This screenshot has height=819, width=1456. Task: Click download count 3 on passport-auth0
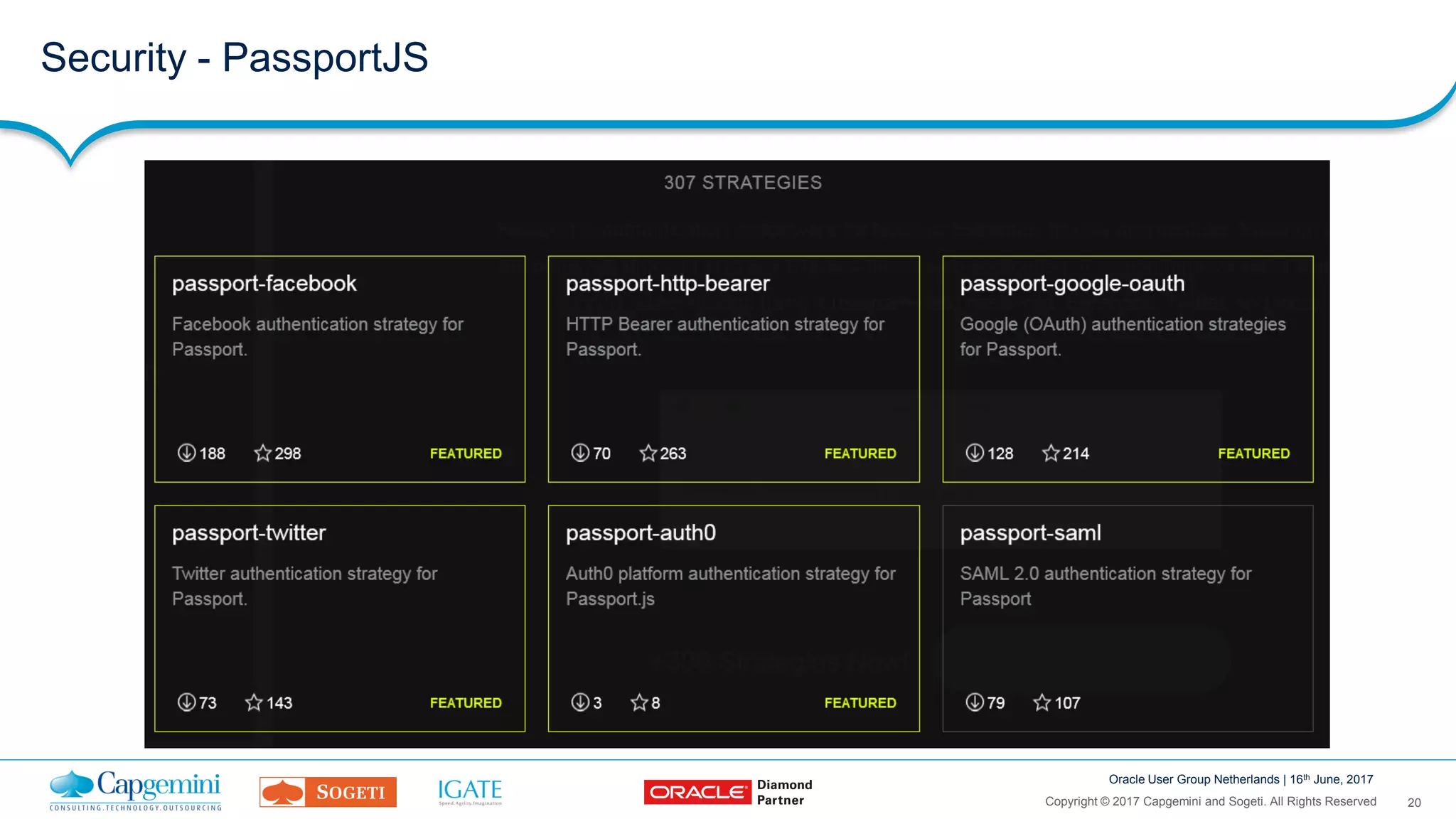coord(597,703)
